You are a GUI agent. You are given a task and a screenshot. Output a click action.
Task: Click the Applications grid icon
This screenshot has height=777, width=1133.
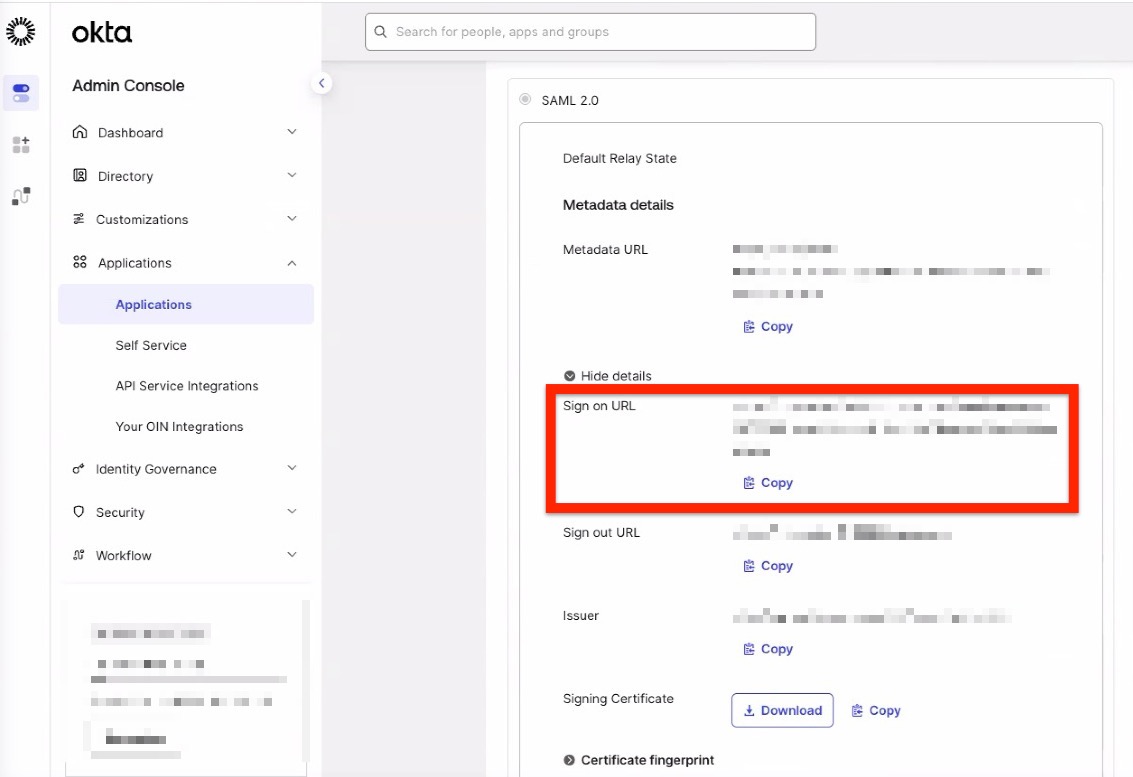point(79,262)
